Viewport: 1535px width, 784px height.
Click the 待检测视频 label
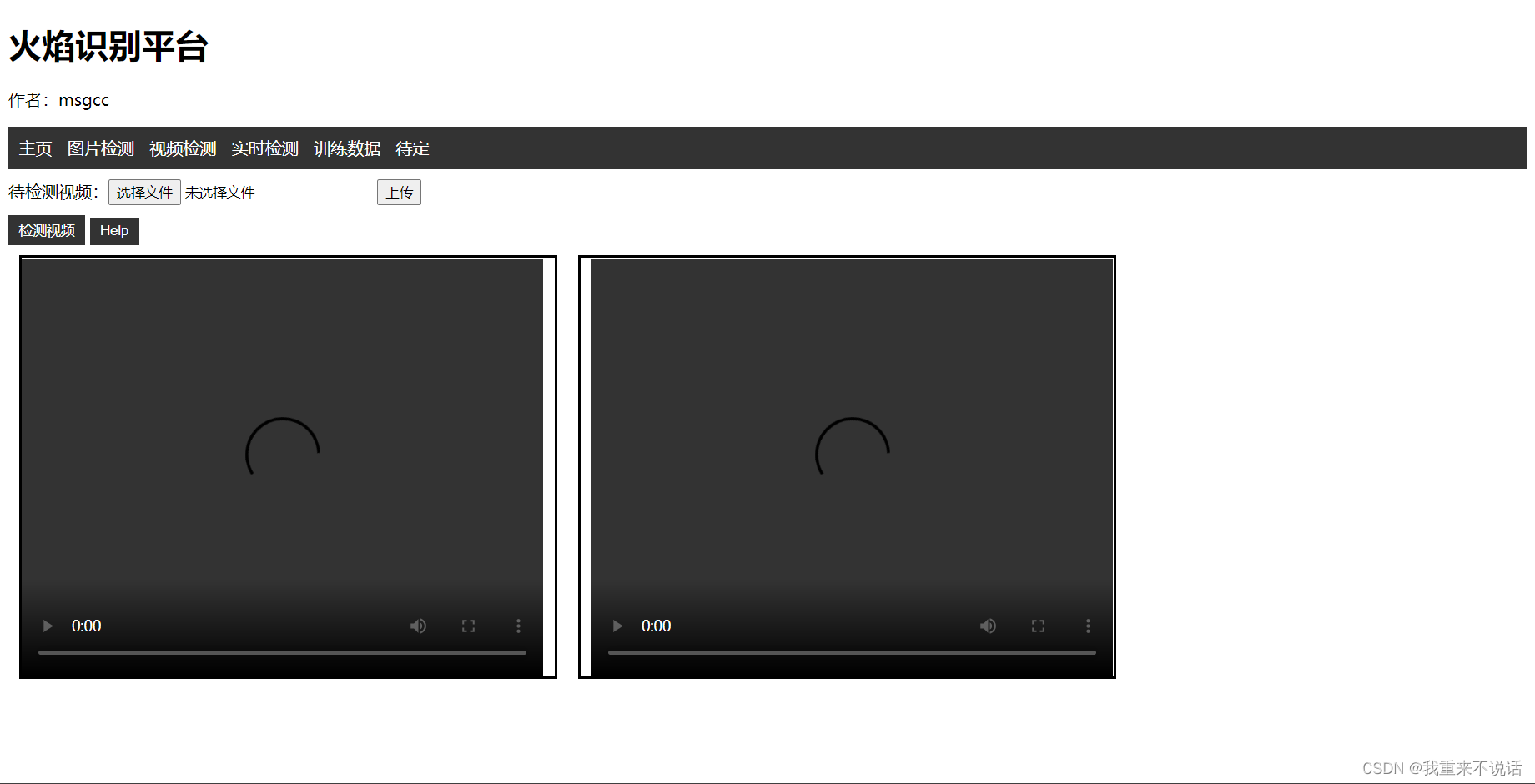click(54, 193)
